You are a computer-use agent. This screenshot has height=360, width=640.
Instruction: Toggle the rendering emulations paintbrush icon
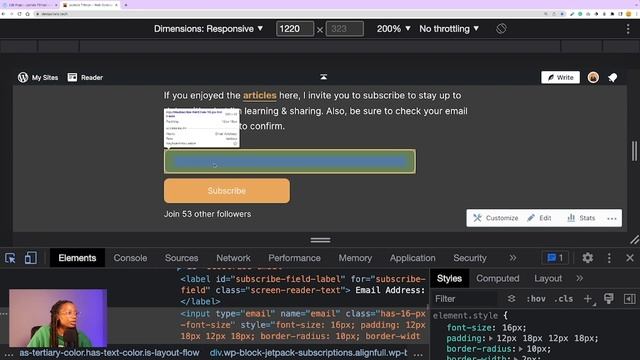[609, 299]
